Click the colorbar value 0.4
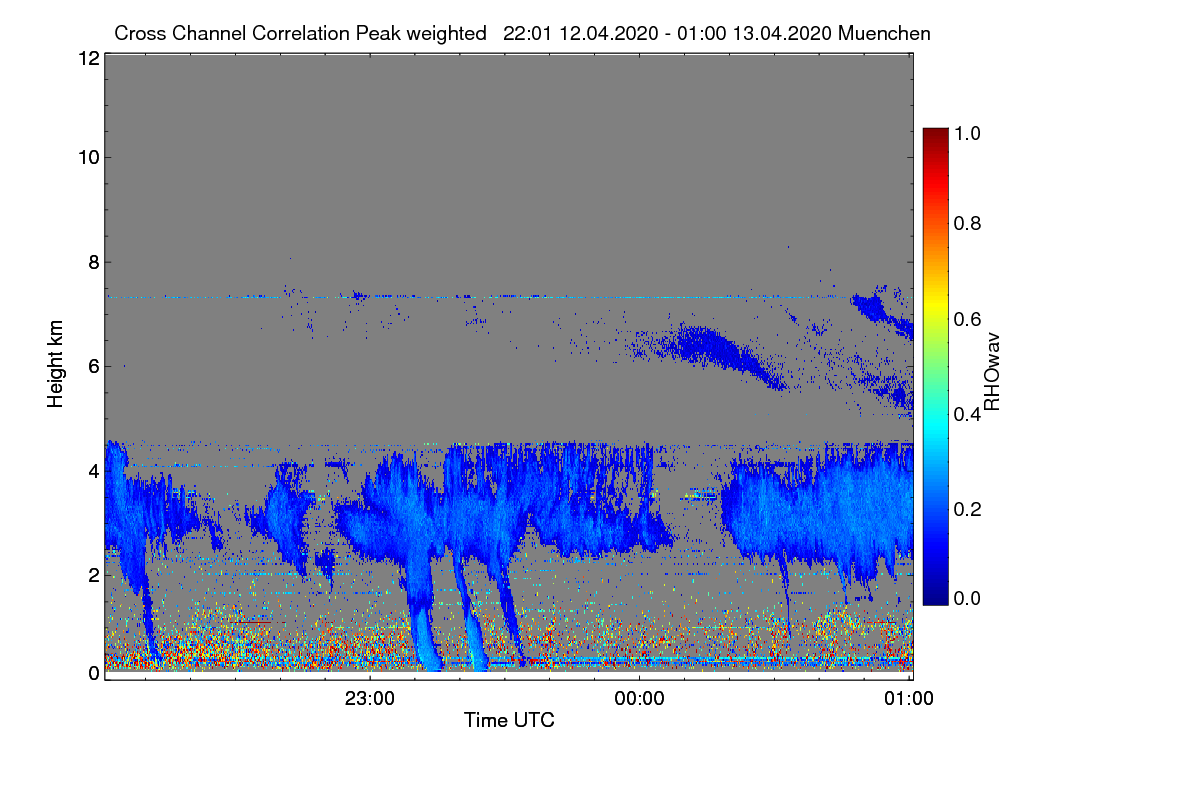Image resolution: width=1200 pixels, height=800 pixels. click(967, 412)
